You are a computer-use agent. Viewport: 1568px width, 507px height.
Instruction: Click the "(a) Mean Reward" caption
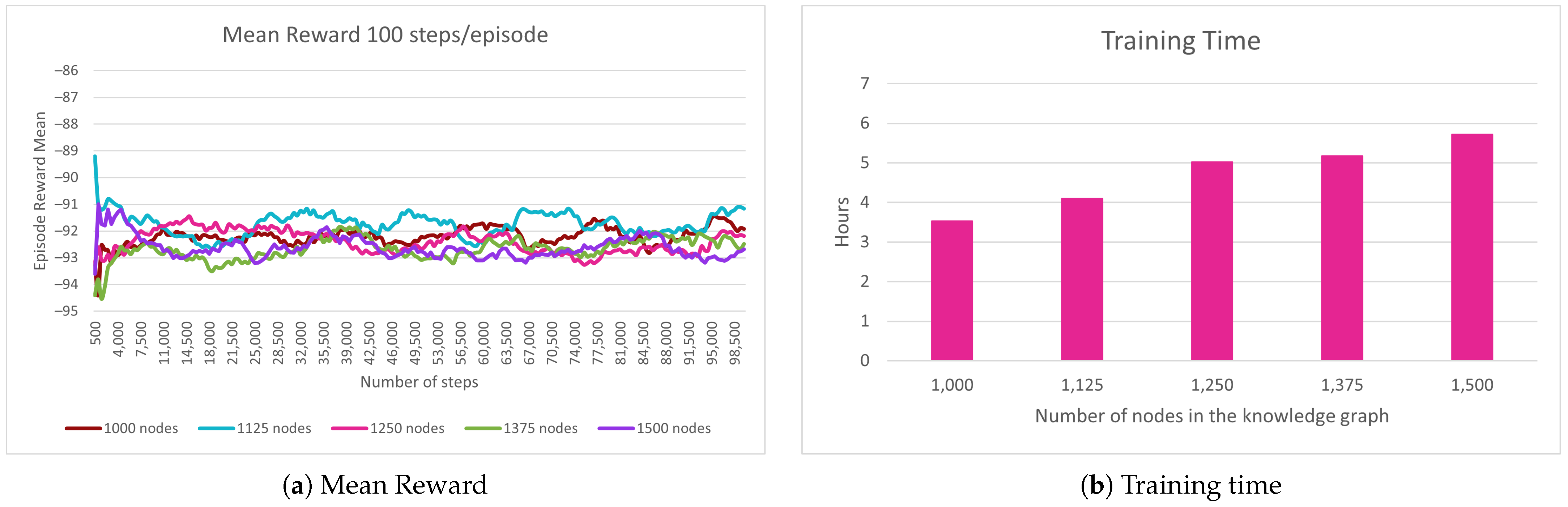click(x=385, y=485)
